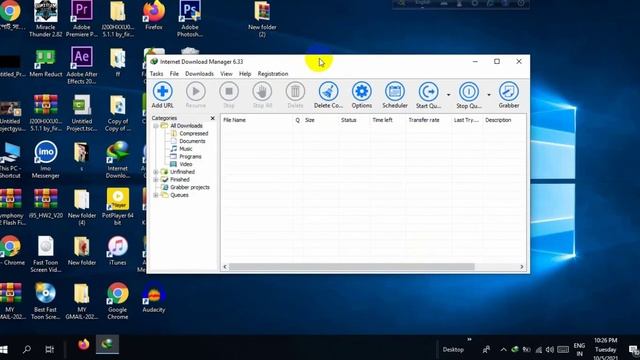The width and height of the screenshot is (640, 360).
Task: Click the Adobe Photoshop desktop icon
Action: 190,18
